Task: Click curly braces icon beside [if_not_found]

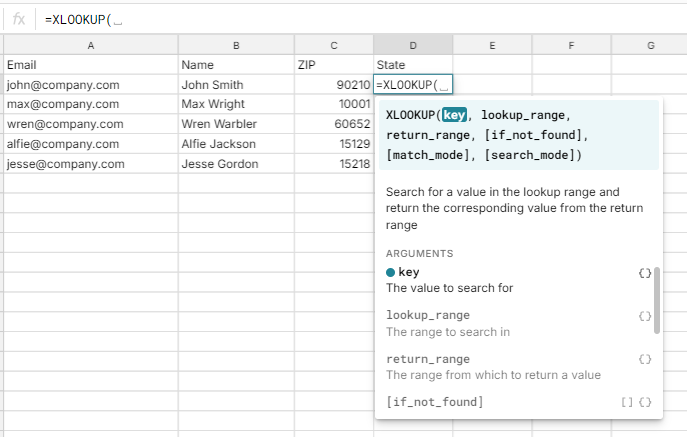Action: (645, 402)
